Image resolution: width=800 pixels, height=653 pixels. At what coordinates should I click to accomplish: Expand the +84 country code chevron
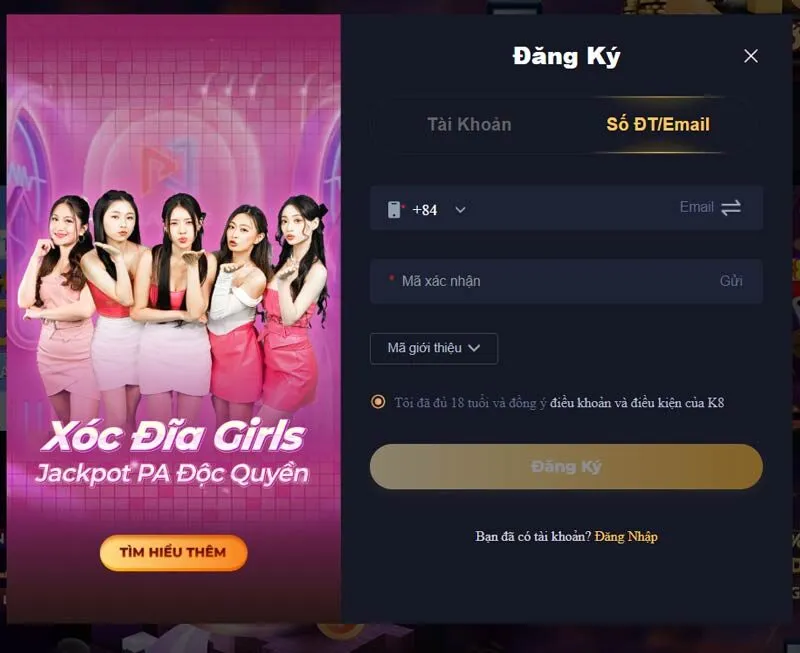pos(460,210)
